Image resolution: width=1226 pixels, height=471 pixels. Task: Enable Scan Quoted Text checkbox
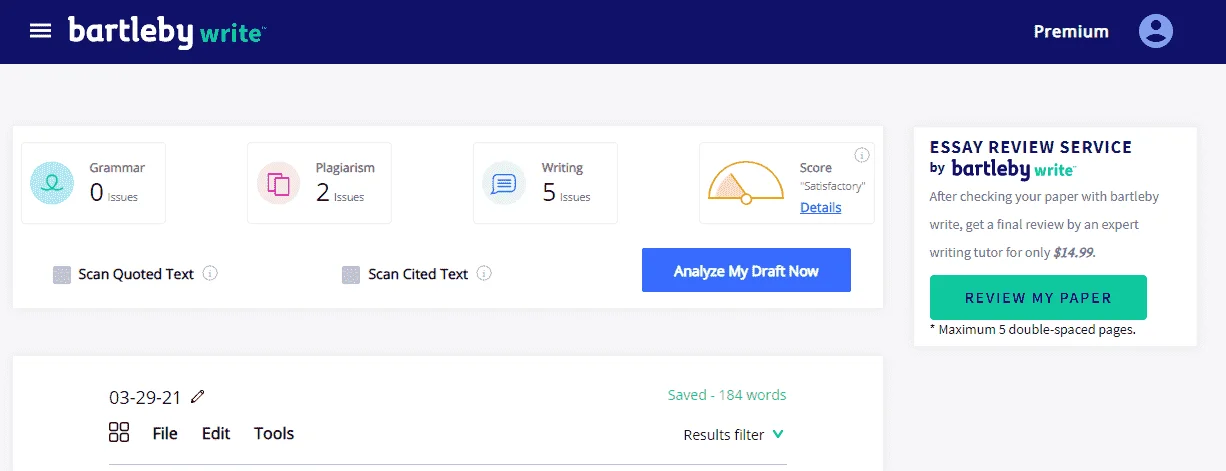(x=62, y=274)
